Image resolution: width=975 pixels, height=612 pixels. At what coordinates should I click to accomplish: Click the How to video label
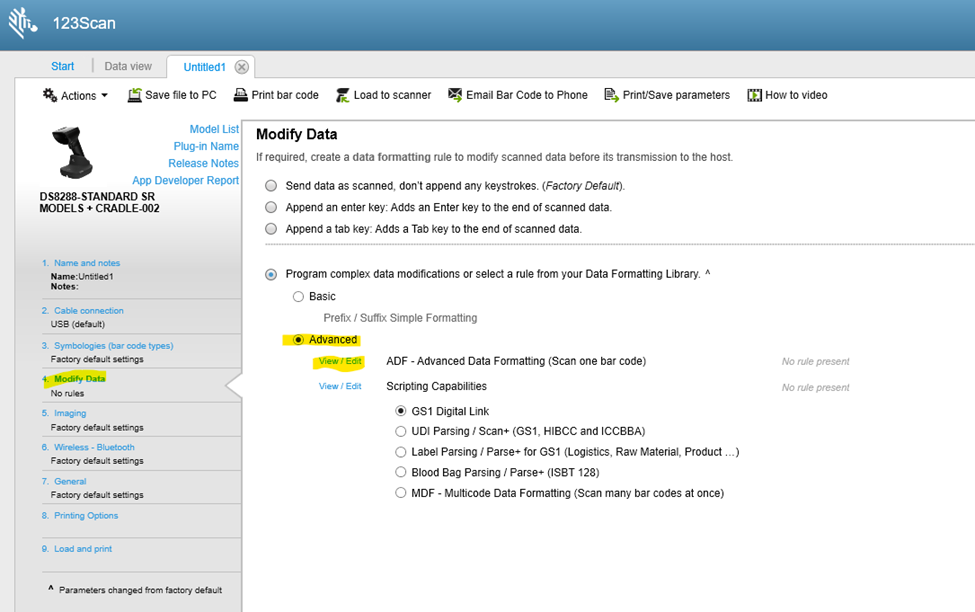click(796, 95)
